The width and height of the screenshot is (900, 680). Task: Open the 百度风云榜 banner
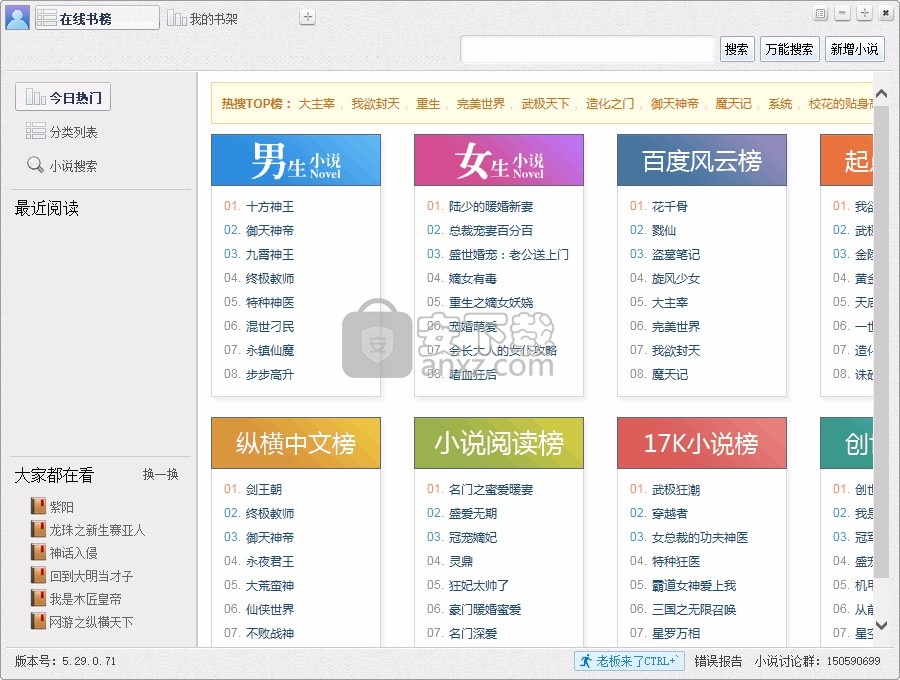pyautogui.click(x=701, y=160)
